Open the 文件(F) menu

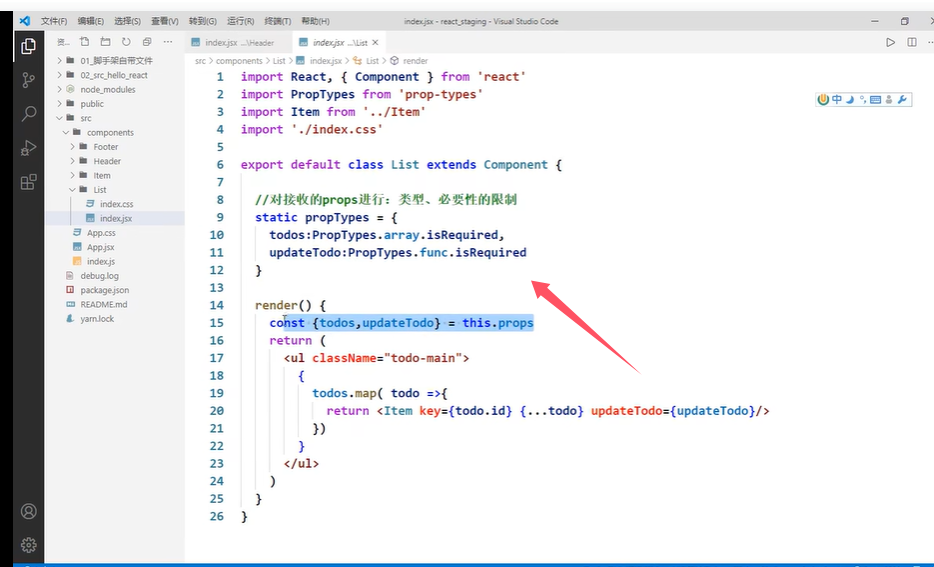point(54,21)
